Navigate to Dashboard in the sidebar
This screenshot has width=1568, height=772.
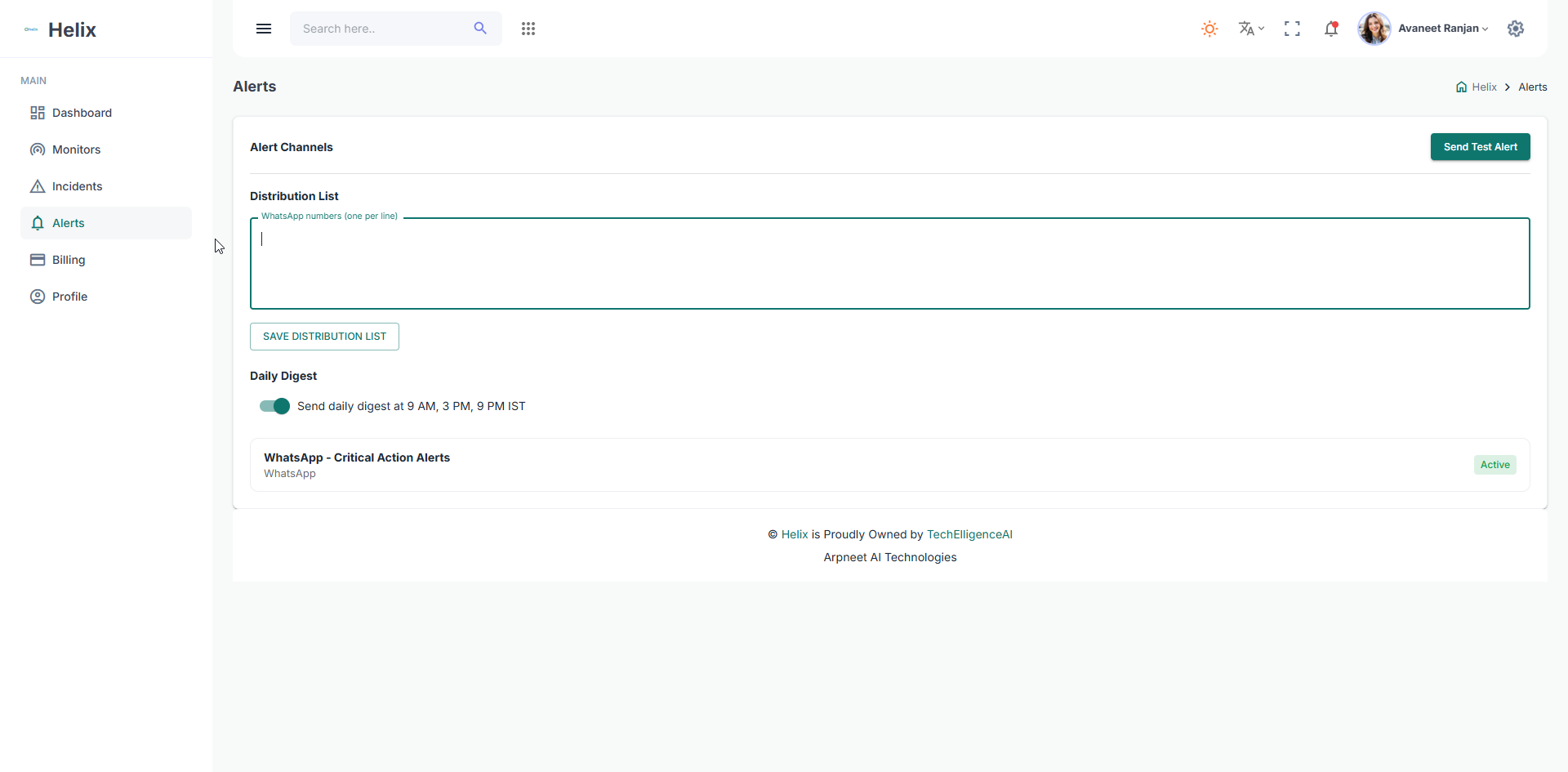click(x=82, y=113)
